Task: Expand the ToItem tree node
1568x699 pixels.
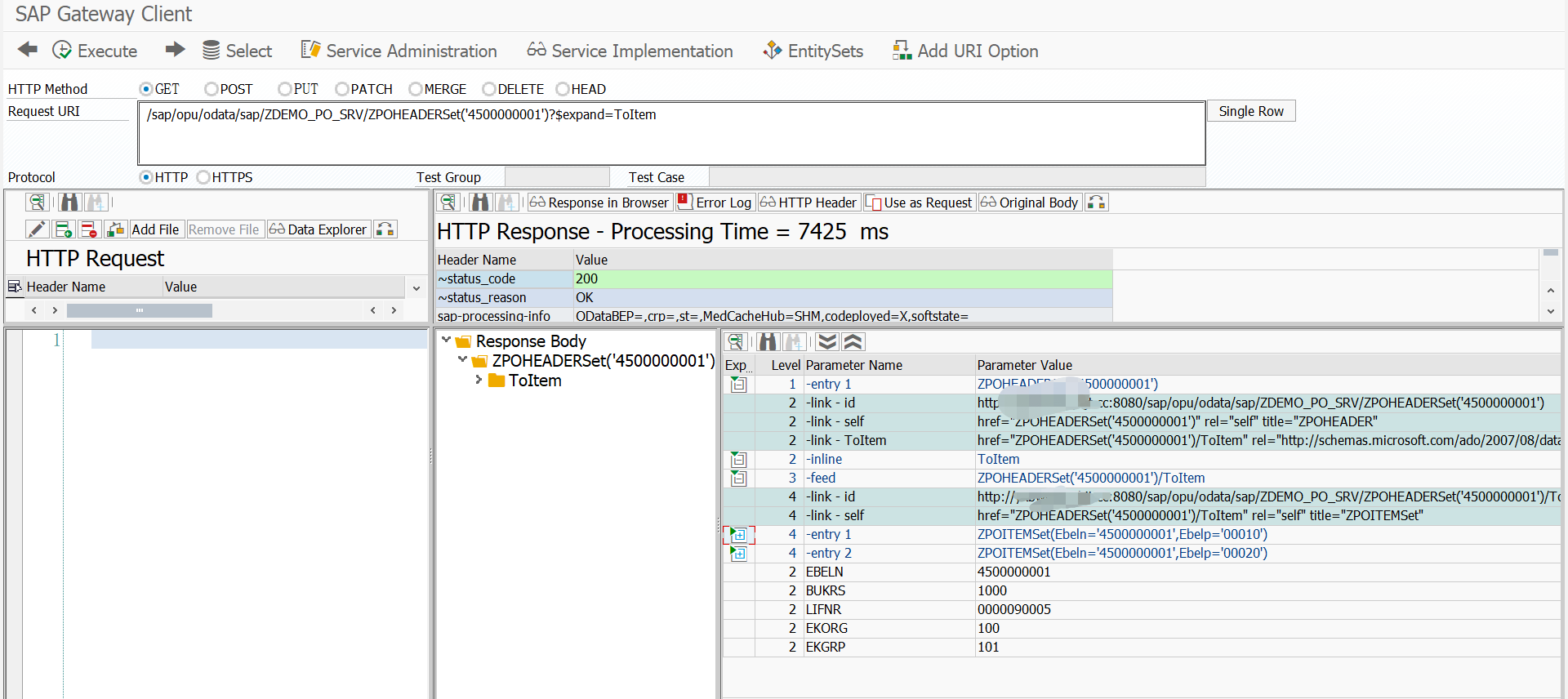Action: point(479,380)
